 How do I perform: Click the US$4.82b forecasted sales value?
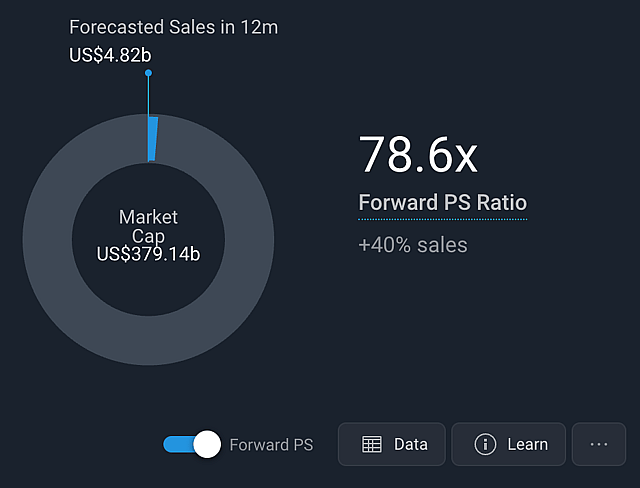[110, 55]
